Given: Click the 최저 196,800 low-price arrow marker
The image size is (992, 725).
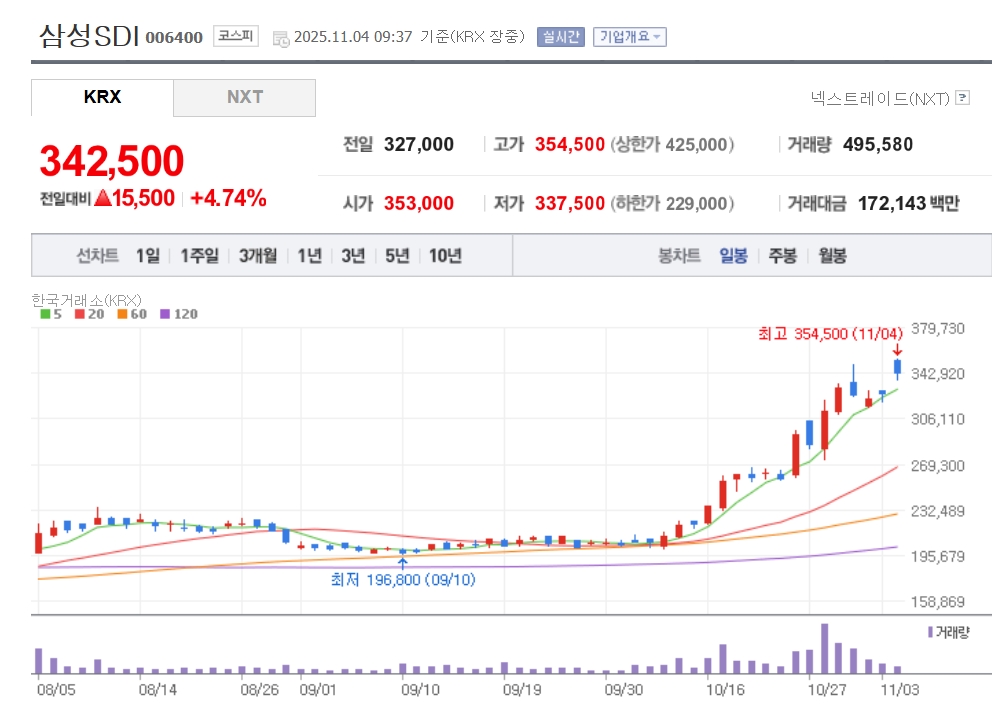Looking at the screenshot, I should [x=402, y=562].
